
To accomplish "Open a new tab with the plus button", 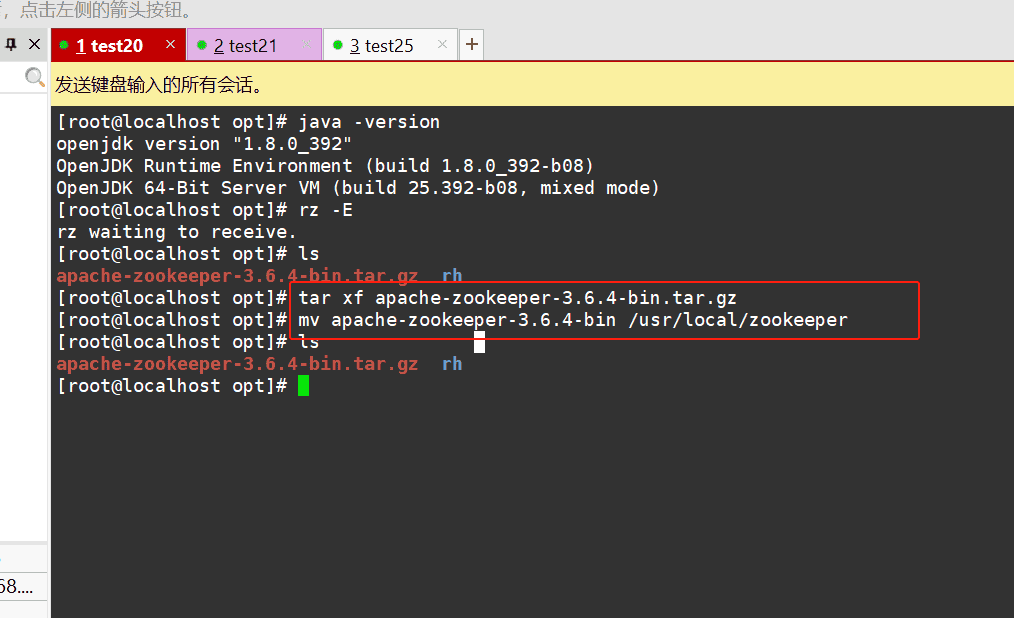I will pos(472,45).
